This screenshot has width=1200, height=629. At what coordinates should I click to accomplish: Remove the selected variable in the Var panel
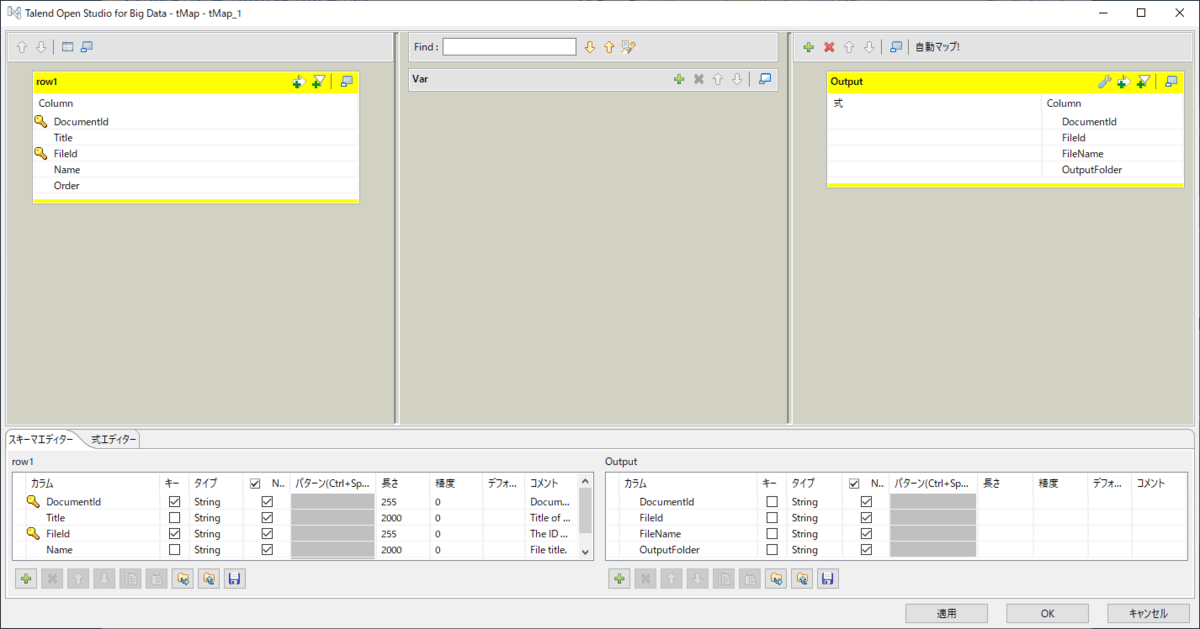point(699,79)
